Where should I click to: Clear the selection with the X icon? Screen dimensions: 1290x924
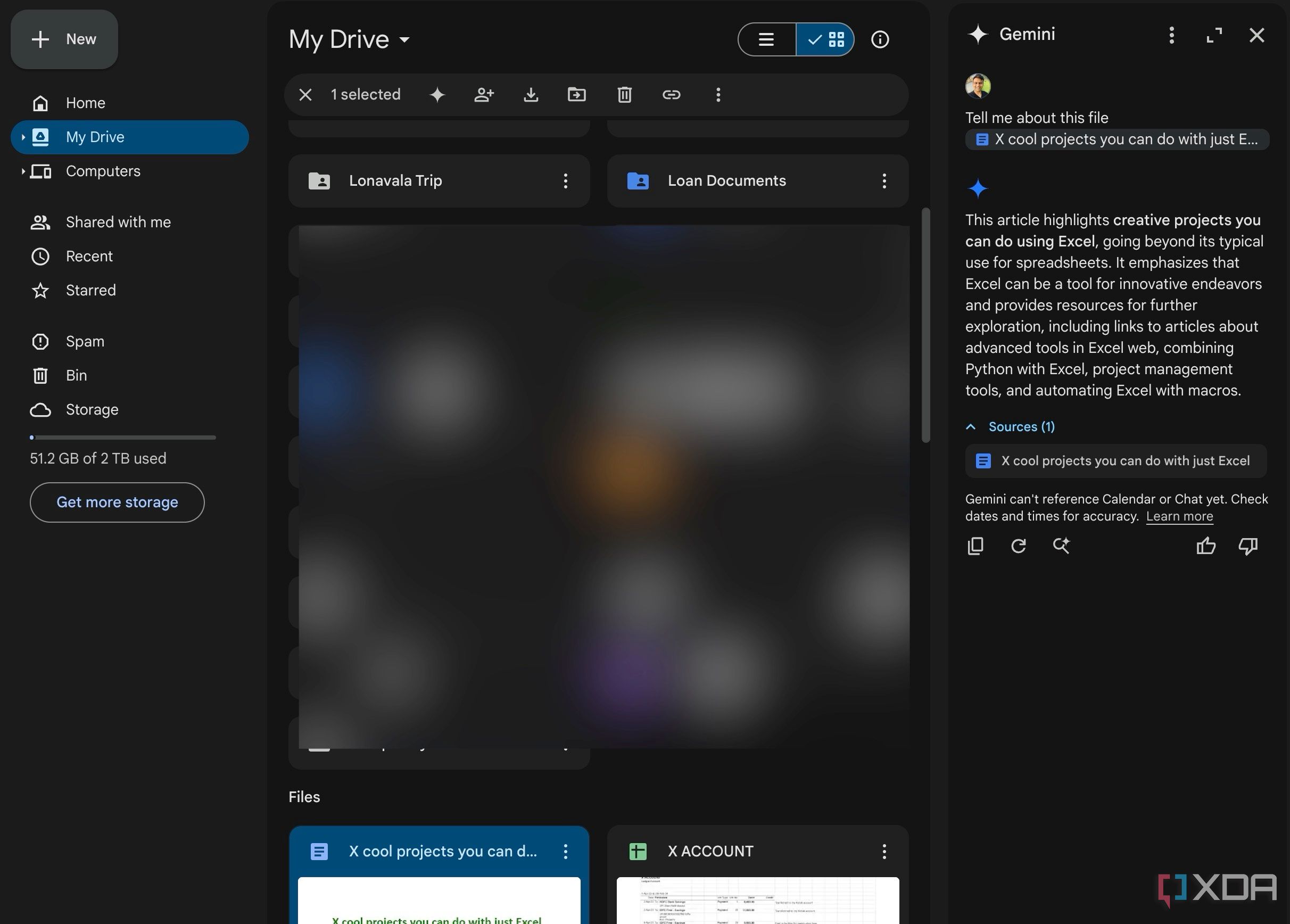point(305,94)
